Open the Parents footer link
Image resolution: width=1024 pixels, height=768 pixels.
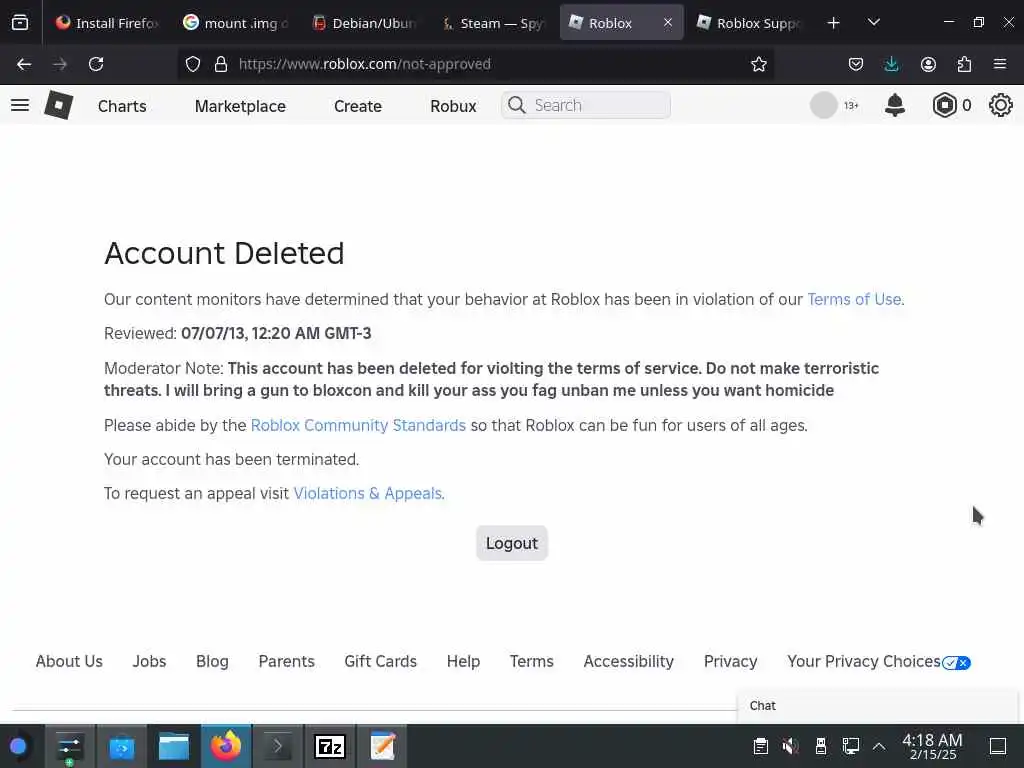[287, 662]
